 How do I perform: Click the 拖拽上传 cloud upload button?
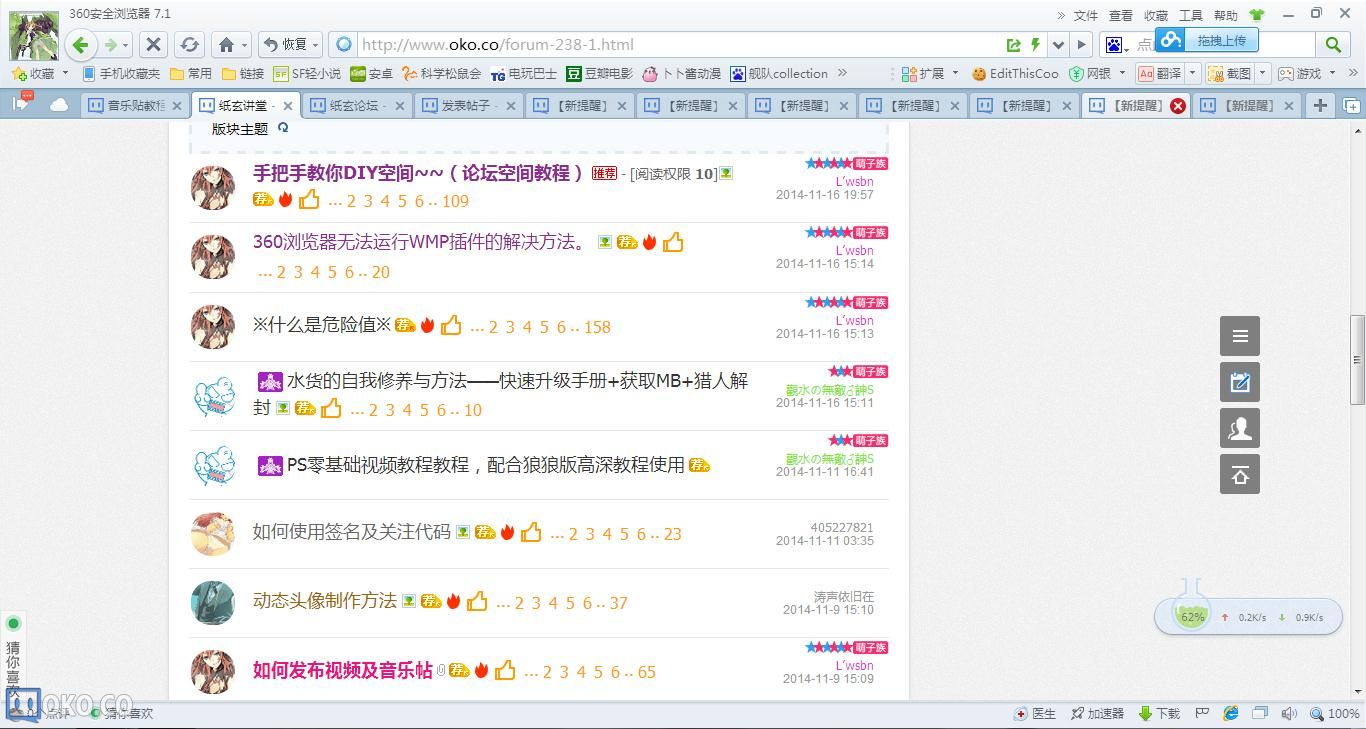point(1207,40)
